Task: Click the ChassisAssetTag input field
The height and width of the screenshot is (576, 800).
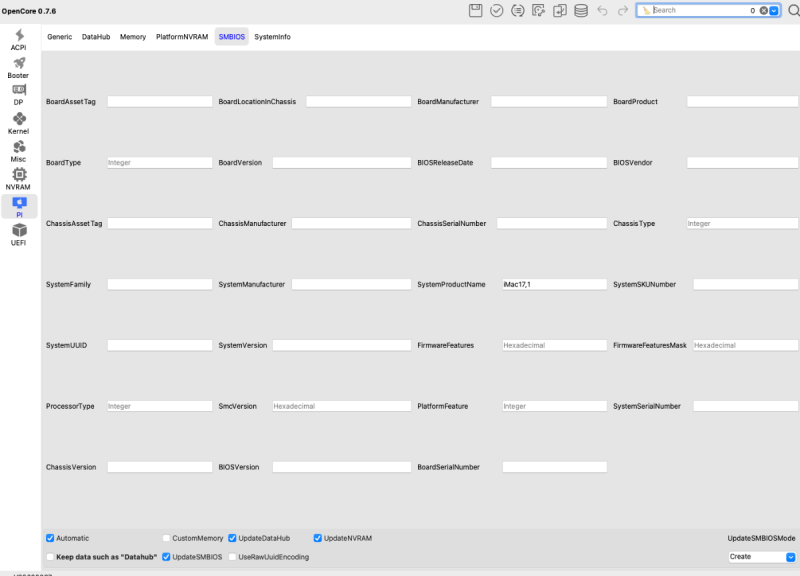Action: click(x=160, y=223)
